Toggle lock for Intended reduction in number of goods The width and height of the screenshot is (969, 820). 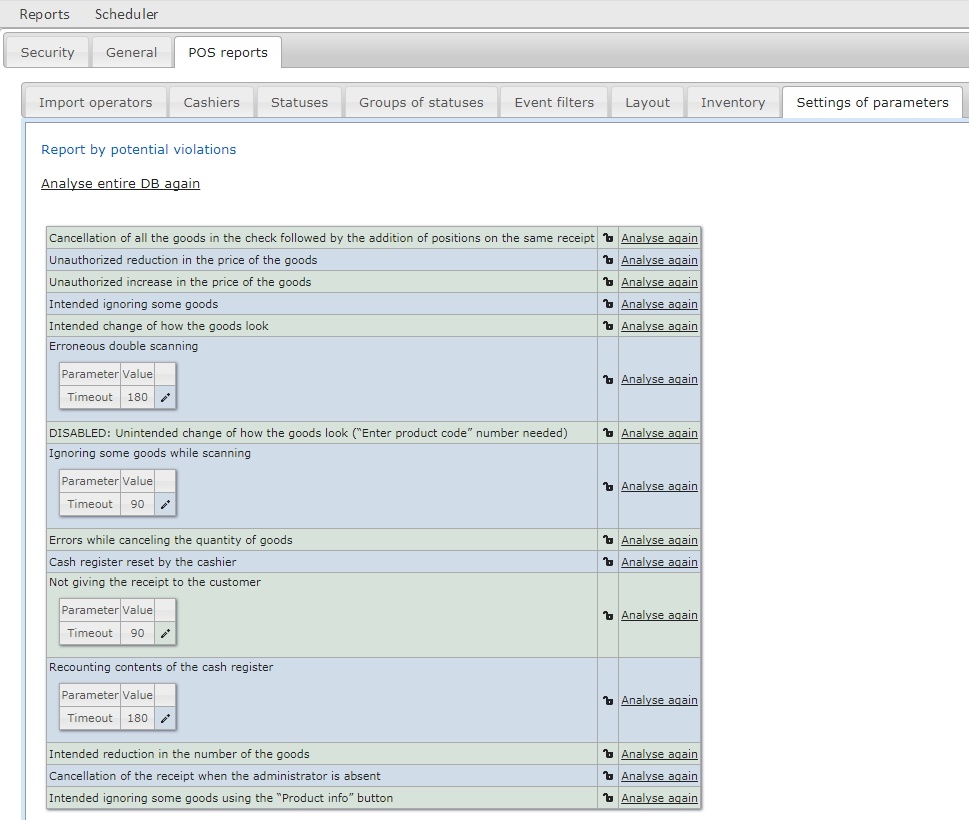[608, 754]
